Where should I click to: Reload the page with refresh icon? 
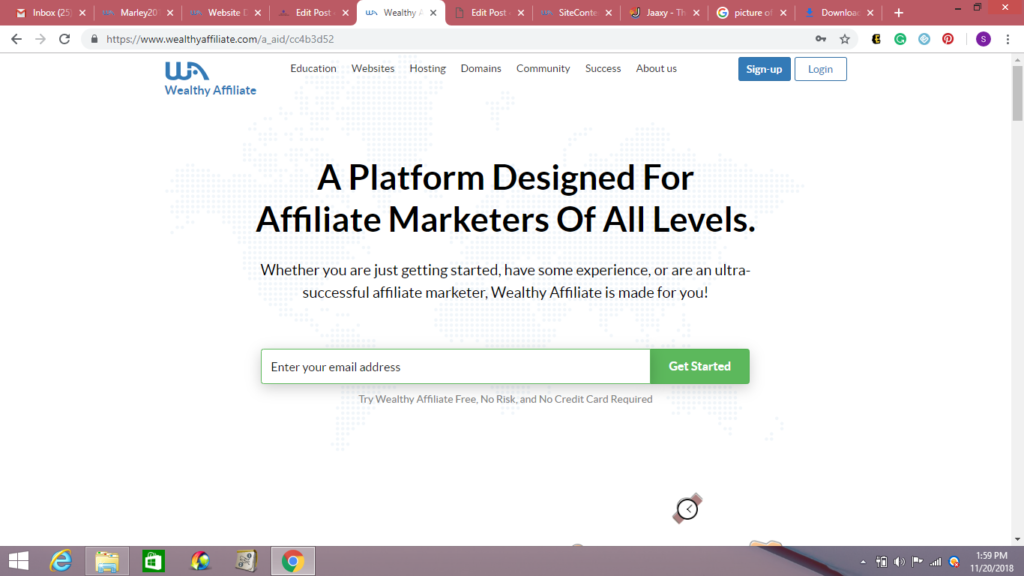pyautogui.click(x=65, y=39)
